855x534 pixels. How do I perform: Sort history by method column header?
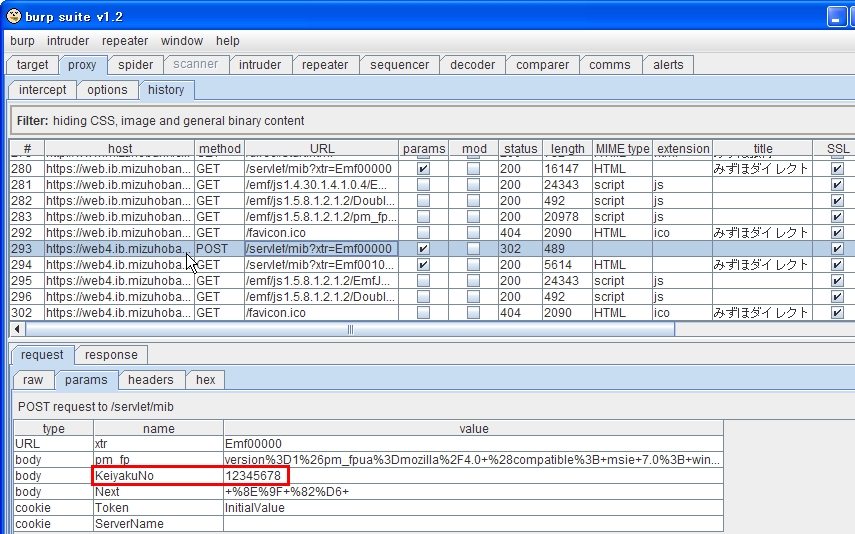[x=219, y=149]
